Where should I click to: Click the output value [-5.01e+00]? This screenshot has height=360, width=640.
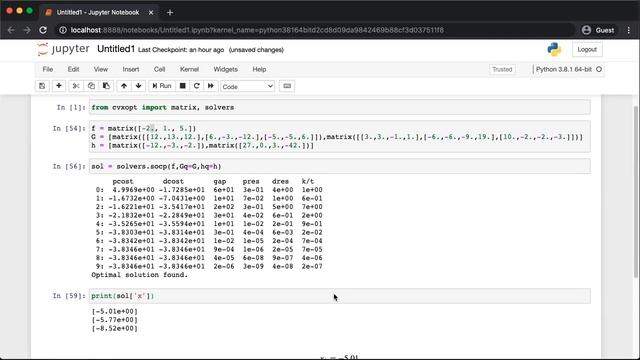(115, 311)
